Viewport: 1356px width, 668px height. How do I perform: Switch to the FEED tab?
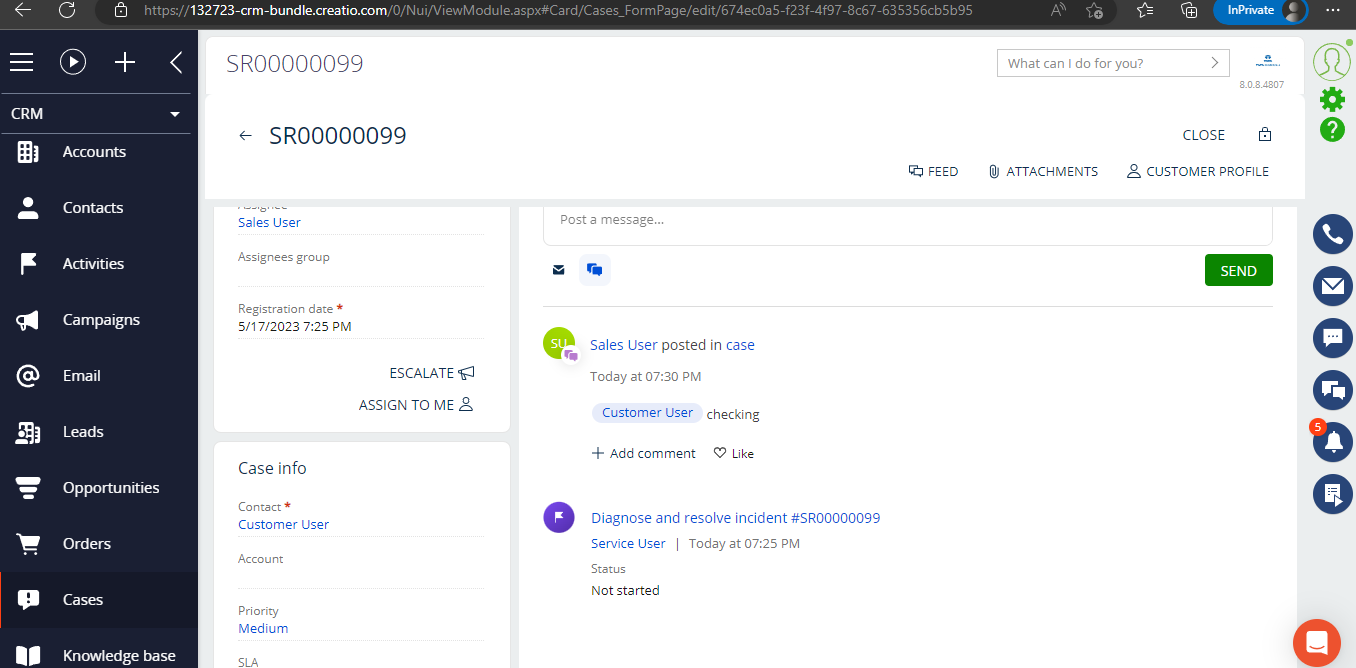(x=933, y=172)
